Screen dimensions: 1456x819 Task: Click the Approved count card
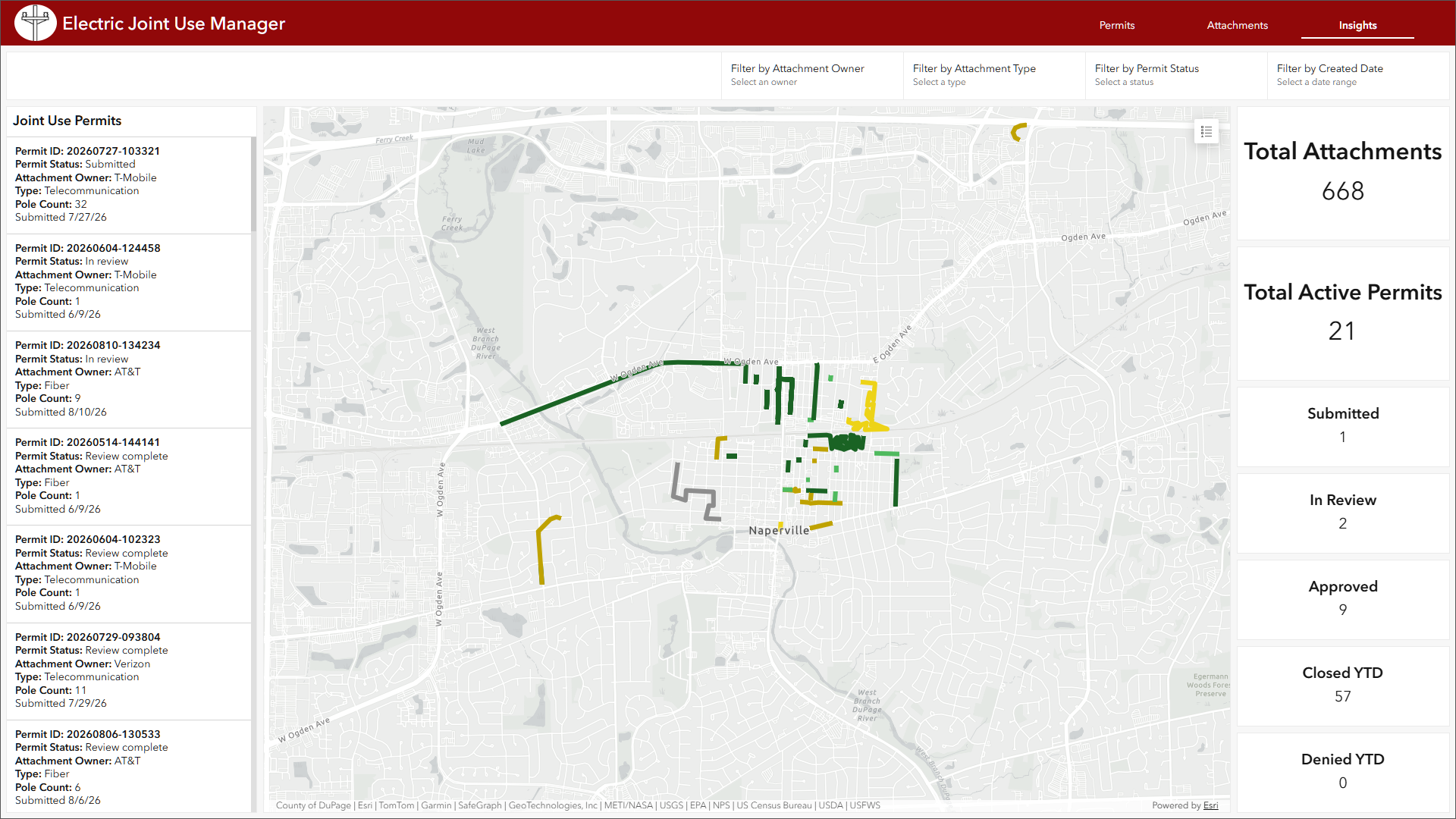(1343, 600)
